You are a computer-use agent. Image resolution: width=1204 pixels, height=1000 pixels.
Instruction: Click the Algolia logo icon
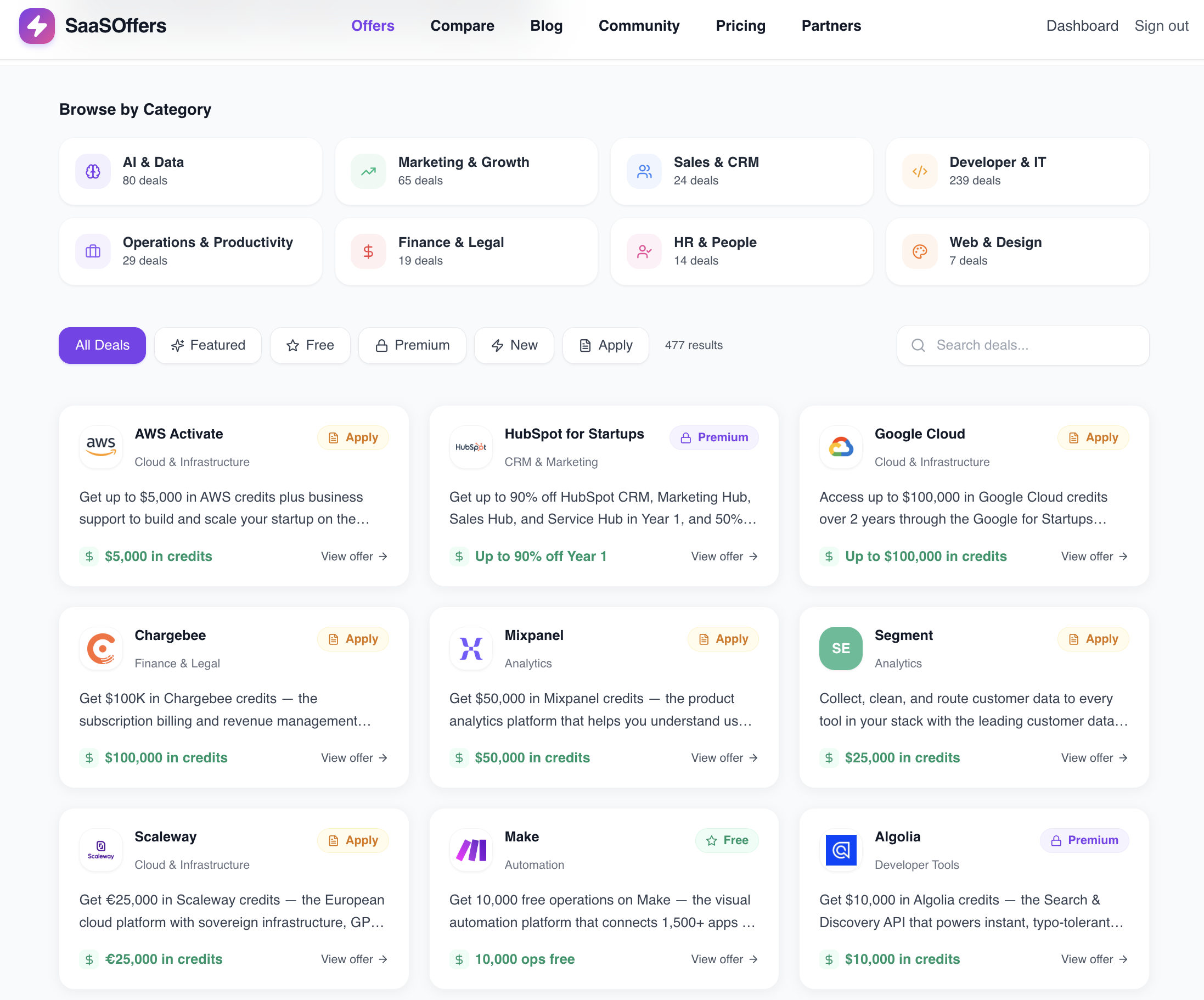click(841, 849)
